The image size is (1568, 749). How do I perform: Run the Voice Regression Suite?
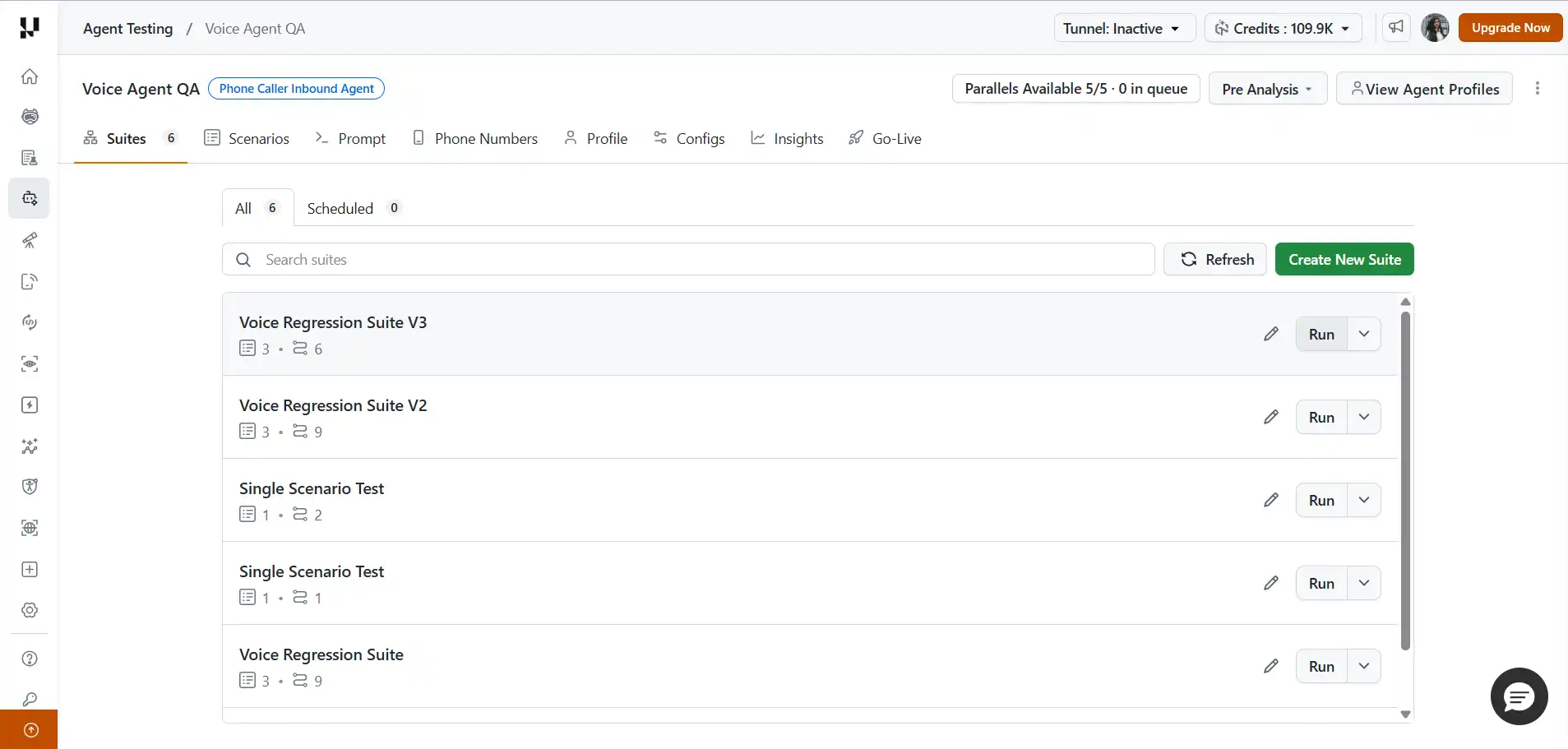pos(1321,666)
